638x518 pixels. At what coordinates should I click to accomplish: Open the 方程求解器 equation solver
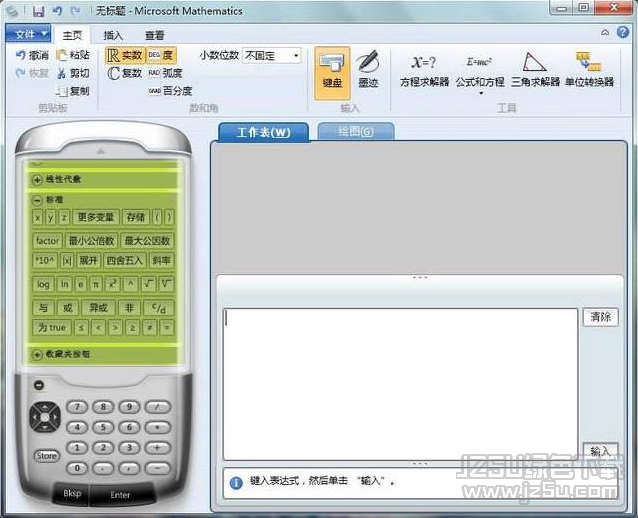pyautogui.click(x=424, y=71)
